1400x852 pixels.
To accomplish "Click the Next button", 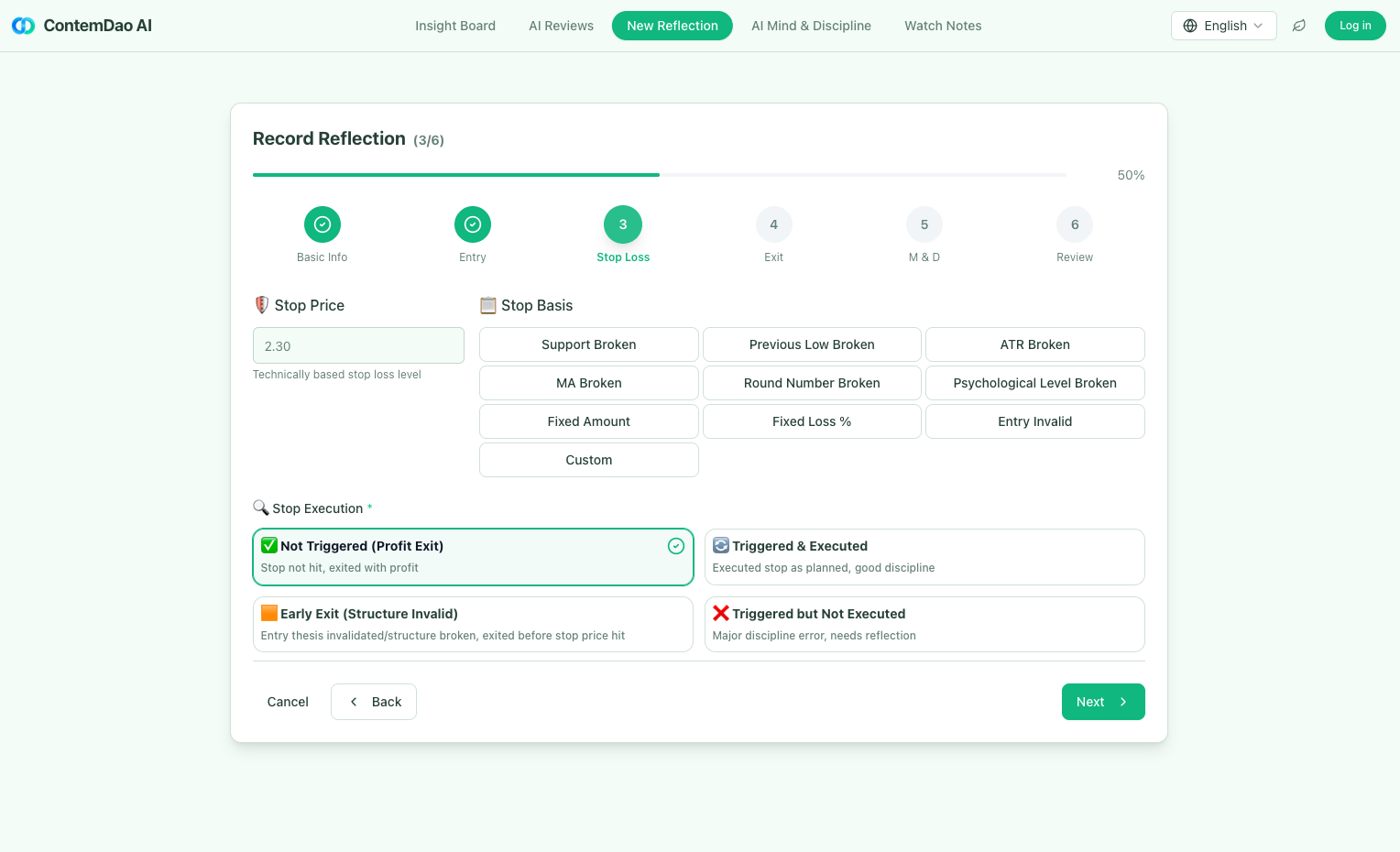I will [1102, 702].
